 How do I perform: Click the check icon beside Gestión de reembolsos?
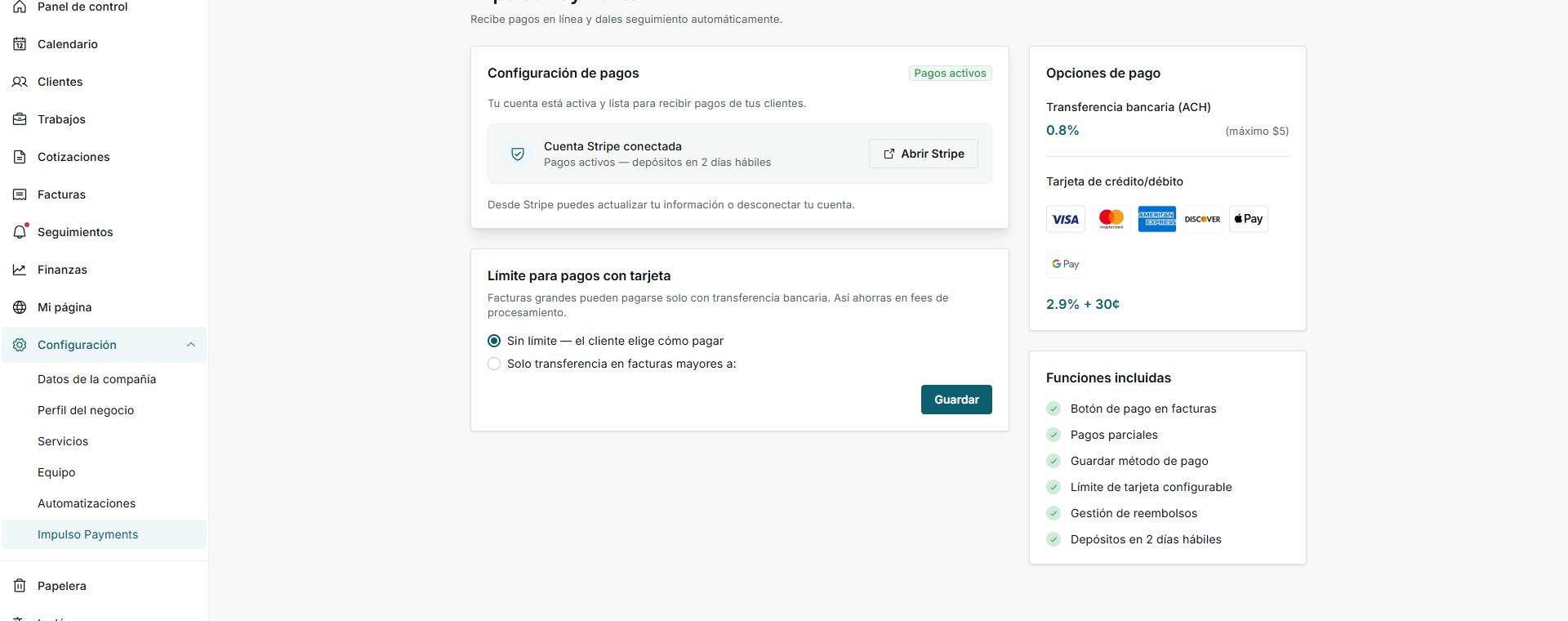[x=1053, y=513]
